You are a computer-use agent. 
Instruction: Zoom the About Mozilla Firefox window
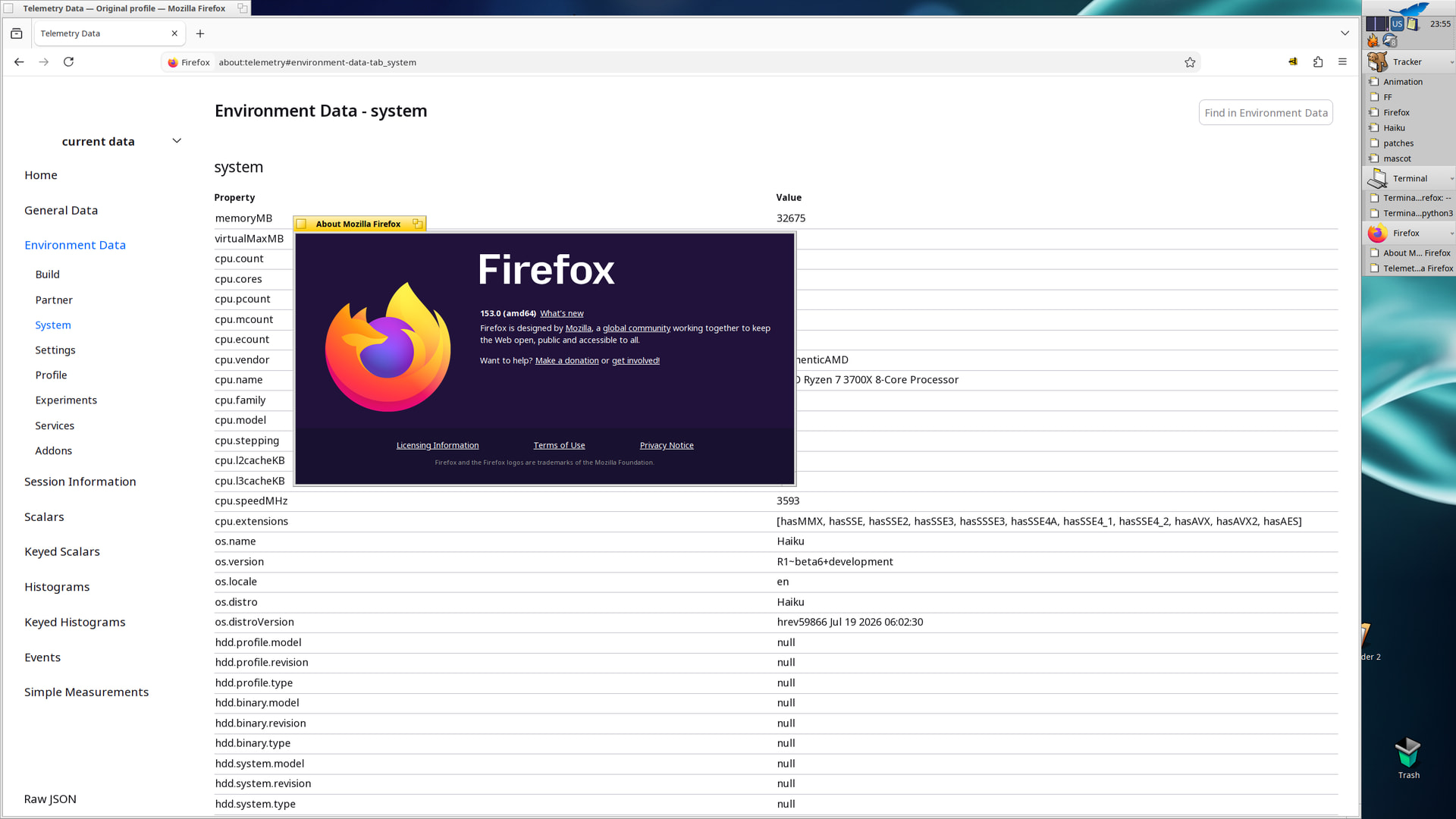coord(417,224)
